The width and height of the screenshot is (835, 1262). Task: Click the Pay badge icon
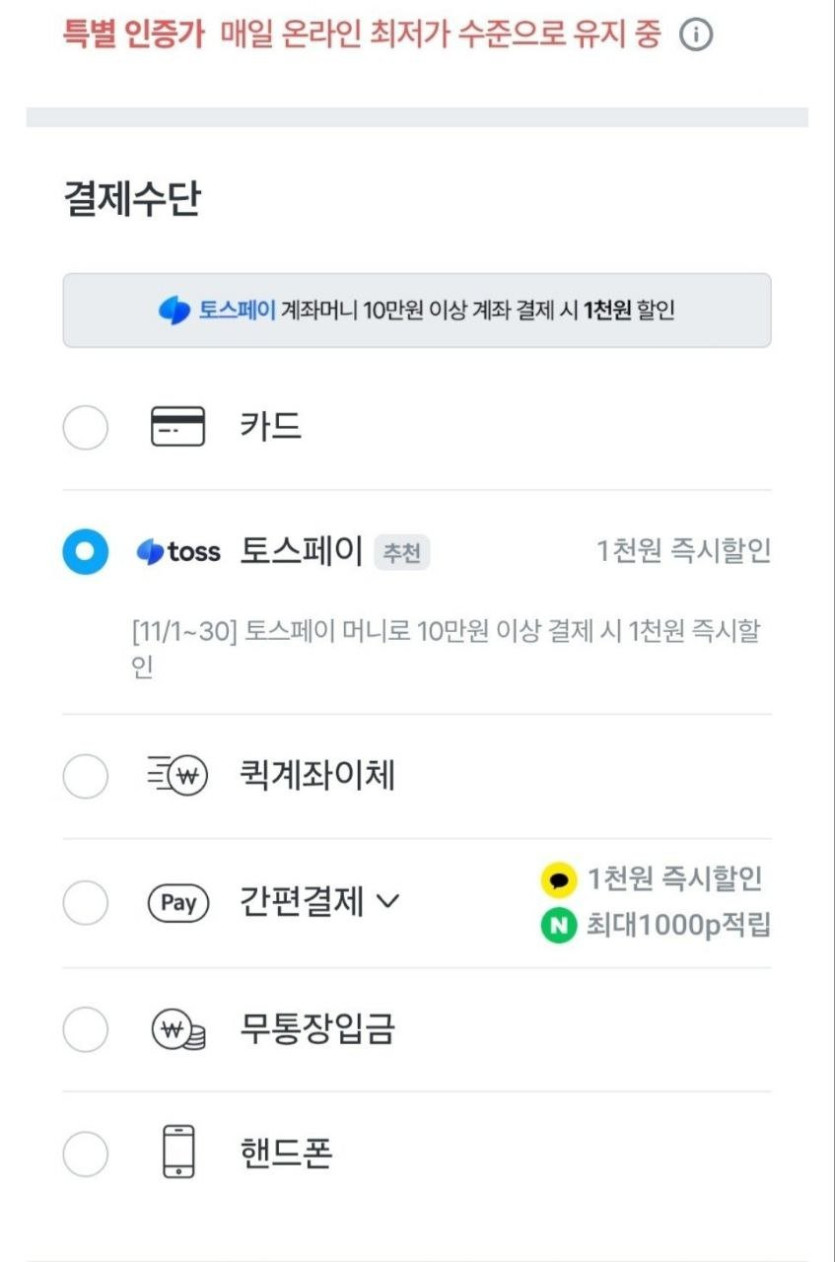click(x=178, y=903)
